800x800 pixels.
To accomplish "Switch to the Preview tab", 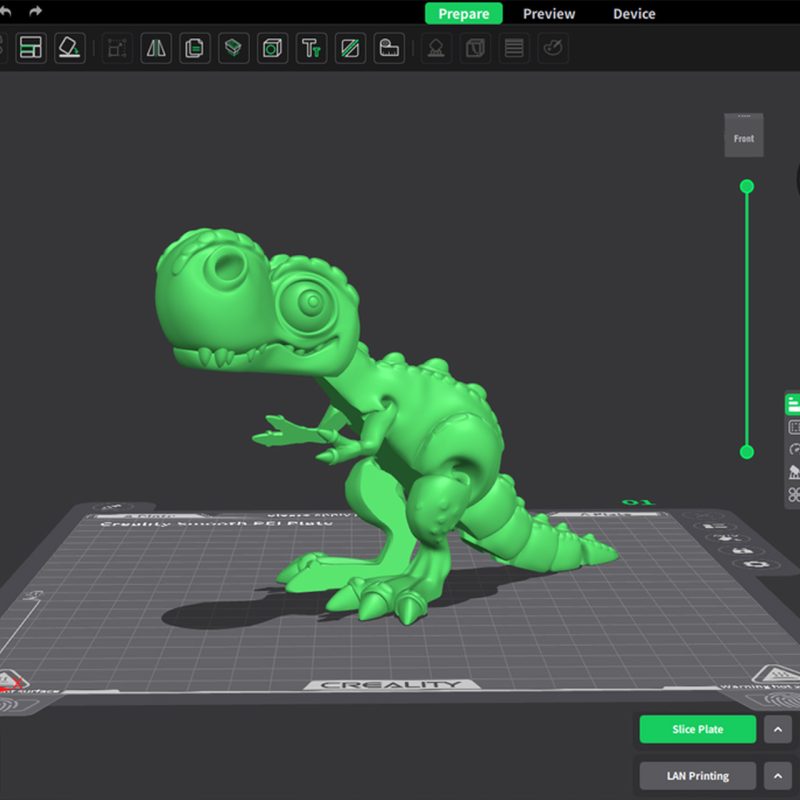I will (x=549, y=13).
